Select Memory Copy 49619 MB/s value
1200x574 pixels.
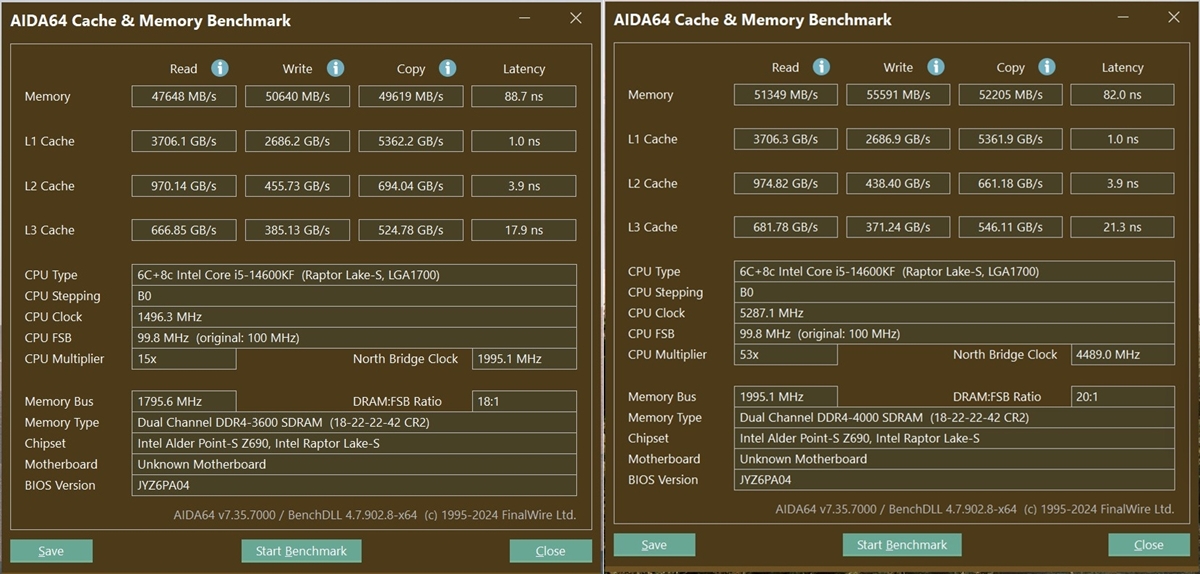tap(411, 97)
